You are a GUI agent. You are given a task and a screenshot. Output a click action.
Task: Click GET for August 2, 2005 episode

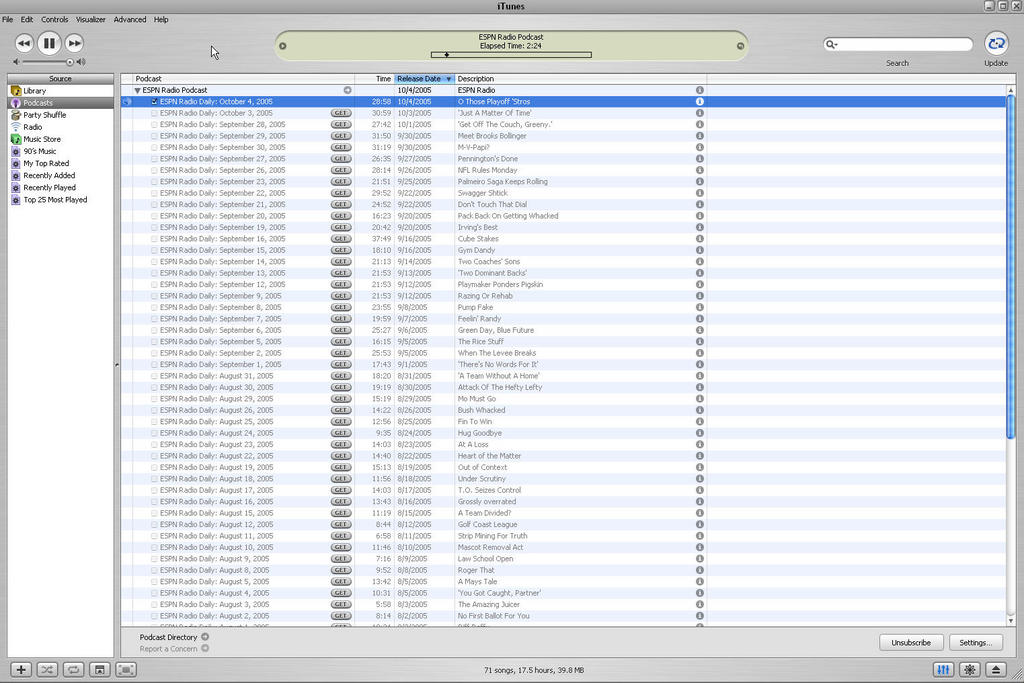pyautogui.click(x=341, y=616)
